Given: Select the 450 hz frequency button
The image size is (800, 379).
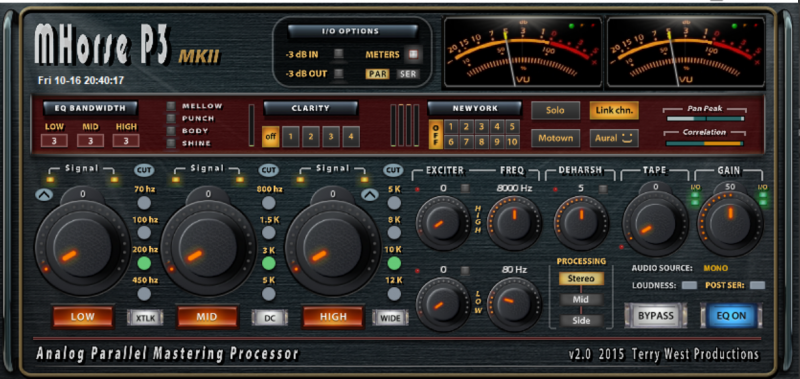Looking at the screenshot, I should point(144,294).
